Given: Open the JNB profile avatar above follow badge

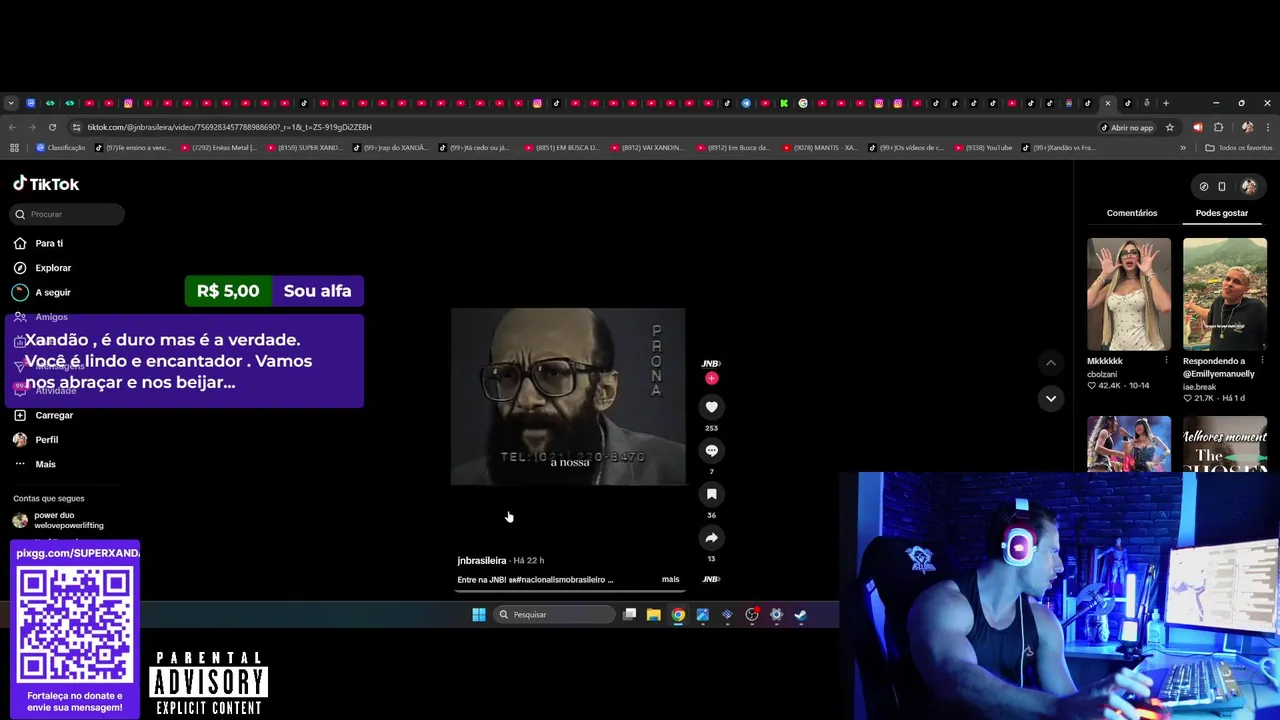Looking at the screenshot, I should (x=711, y=364).
